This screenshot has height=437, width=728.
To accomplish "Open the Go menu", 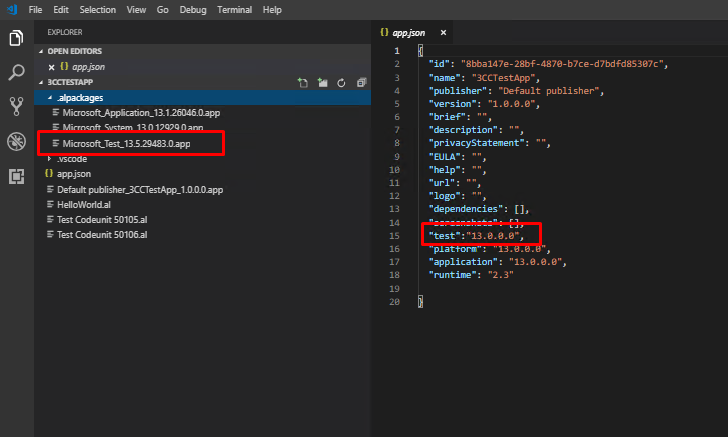I will [x=162, y=10].
